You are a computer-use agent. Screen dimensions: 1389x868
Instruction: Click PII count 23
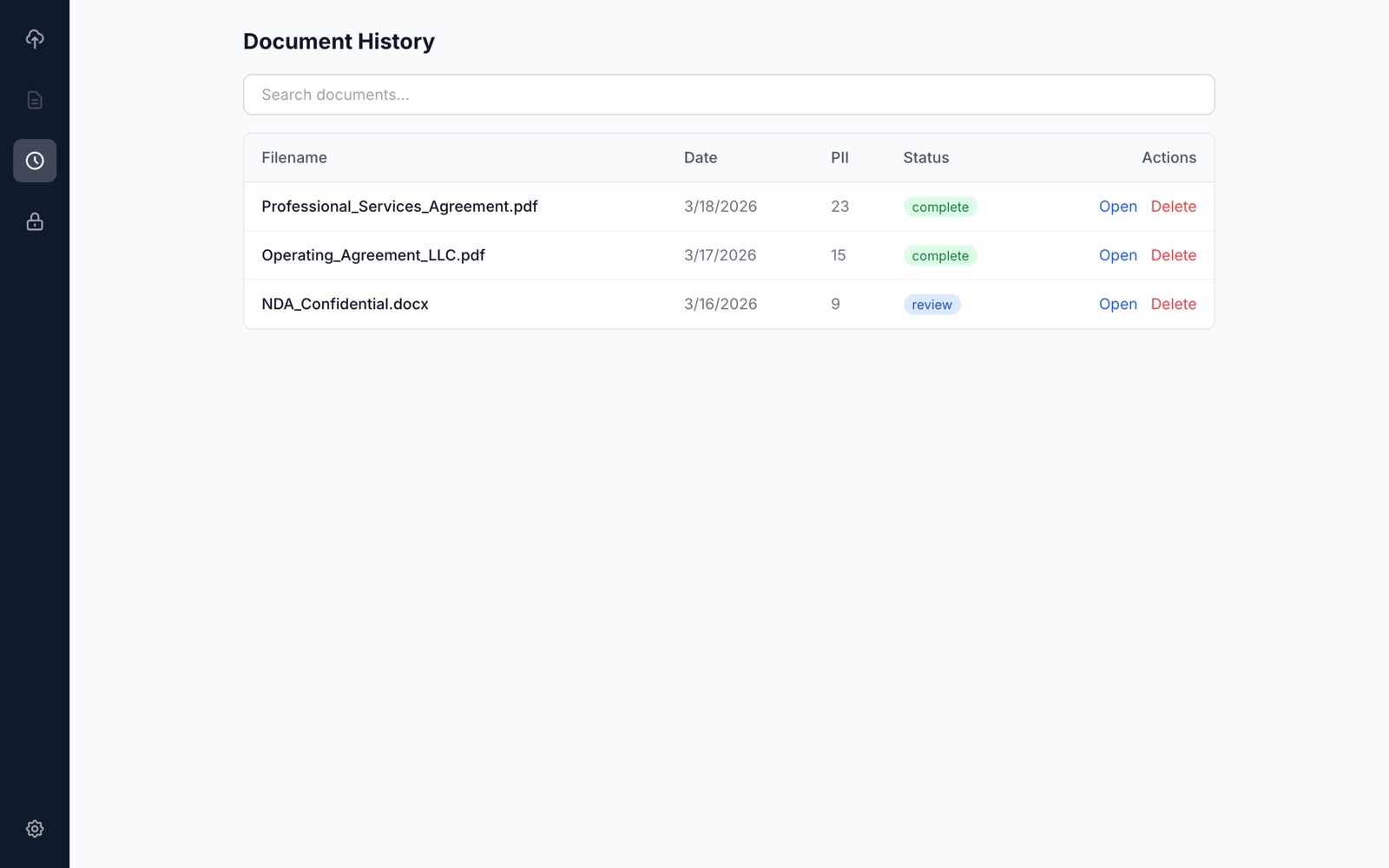coord(839,207)
